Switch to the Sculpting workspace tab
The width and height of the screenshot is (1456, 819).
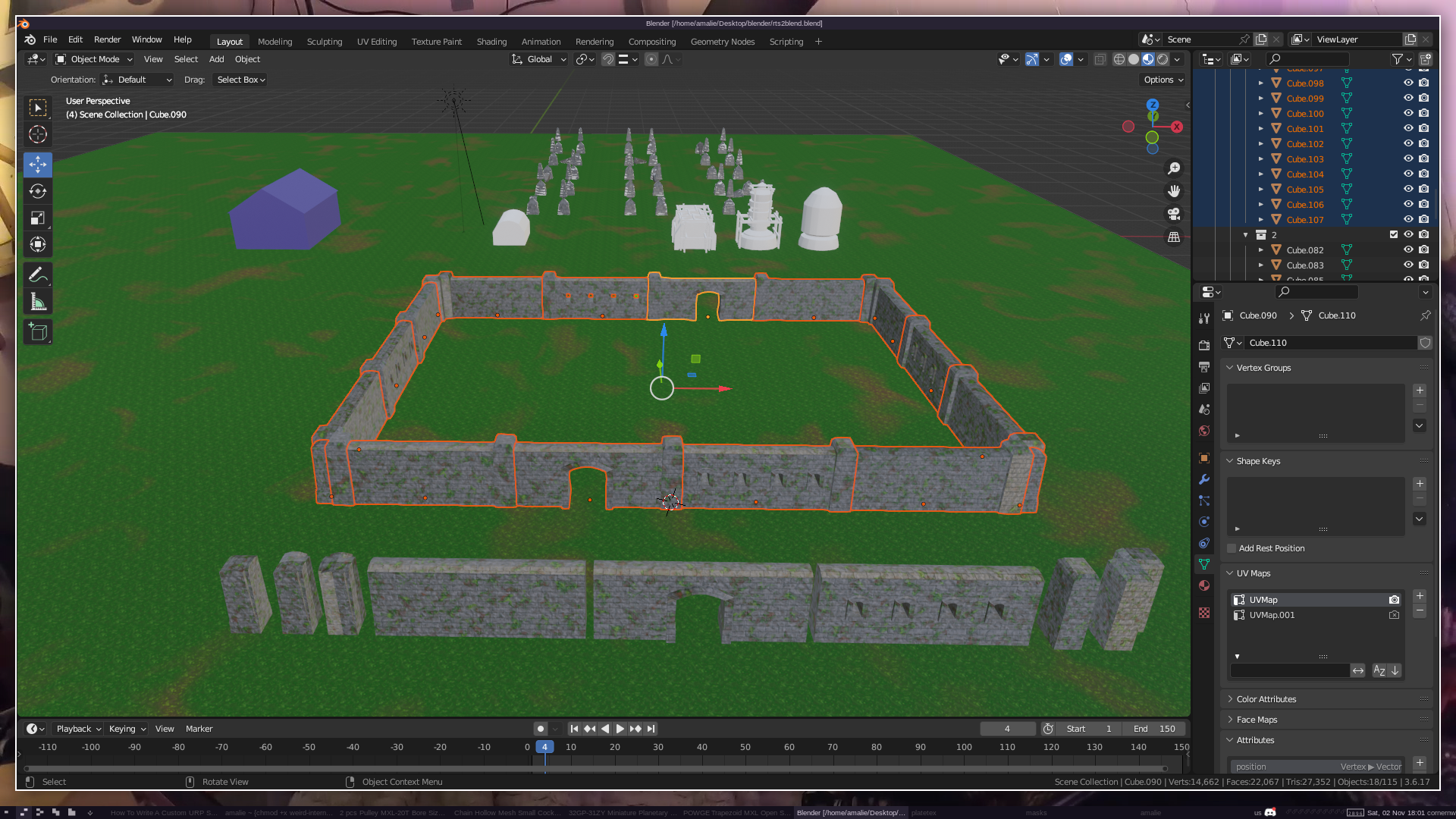325,42
